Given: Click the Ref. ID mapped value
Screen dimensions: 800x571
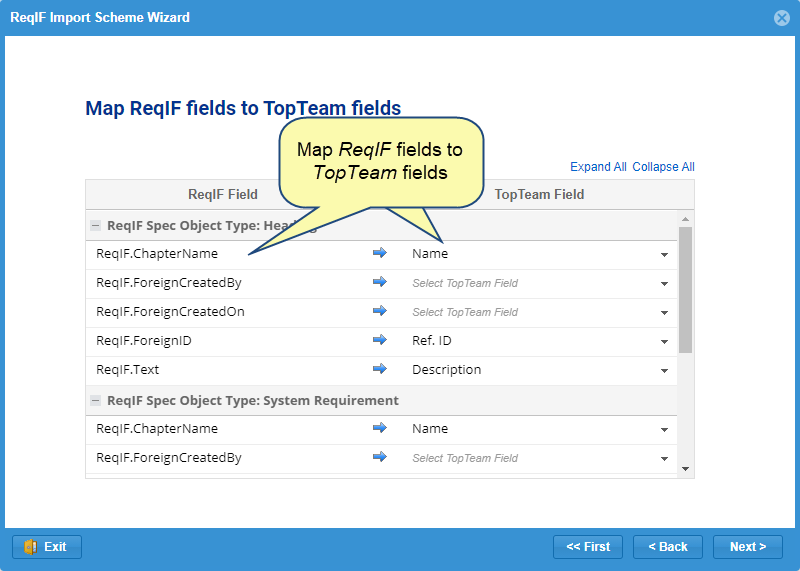Looking at the screenshot, I should pos(432,341).
